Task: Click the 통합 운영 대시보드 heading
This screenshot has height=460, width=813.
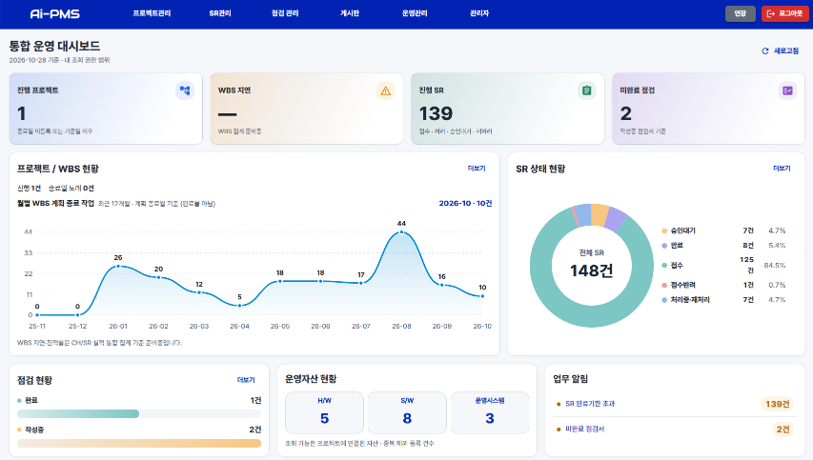Action: point(54,46)
